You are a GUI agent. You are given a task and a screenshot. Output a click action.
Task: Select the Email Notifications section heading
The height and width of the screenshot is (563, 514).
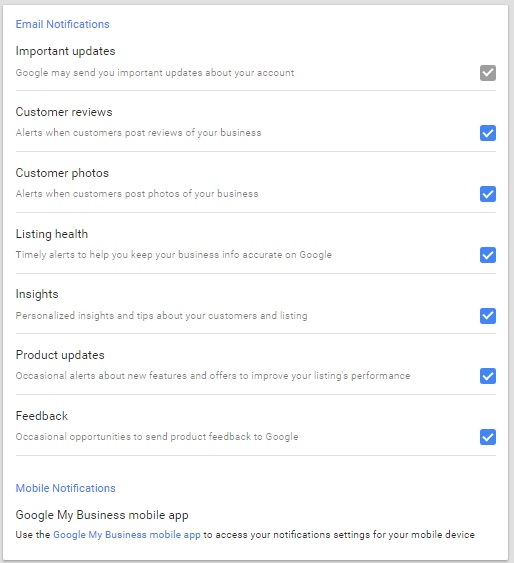pos(62,24)
